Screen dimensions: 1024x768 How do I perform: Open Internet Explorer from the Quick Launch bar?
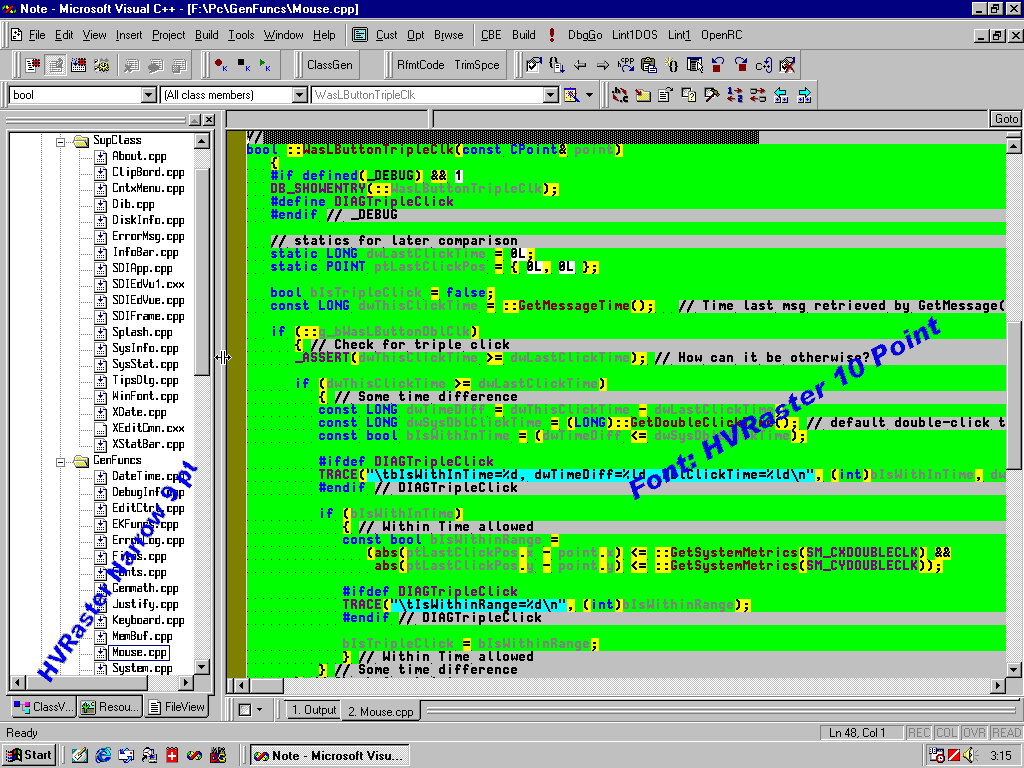103,756
